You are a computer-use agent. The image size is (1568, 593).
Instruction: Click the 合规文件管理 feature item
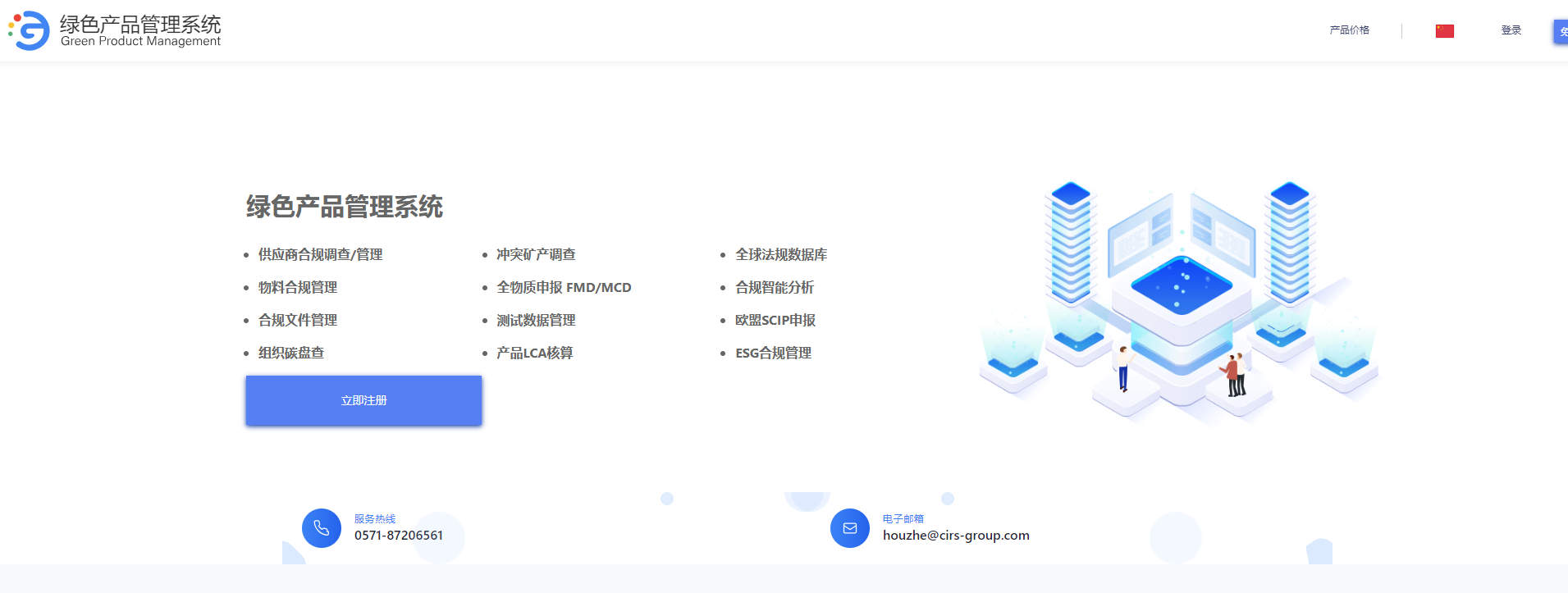(x=297, y=321)
